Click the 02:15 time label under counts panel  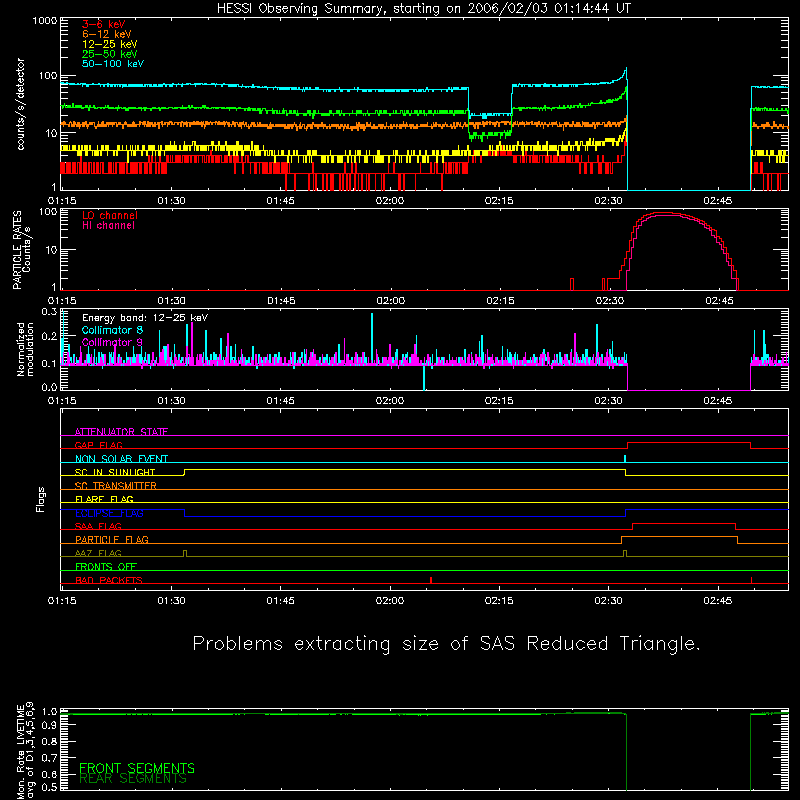tap(499, 201)
